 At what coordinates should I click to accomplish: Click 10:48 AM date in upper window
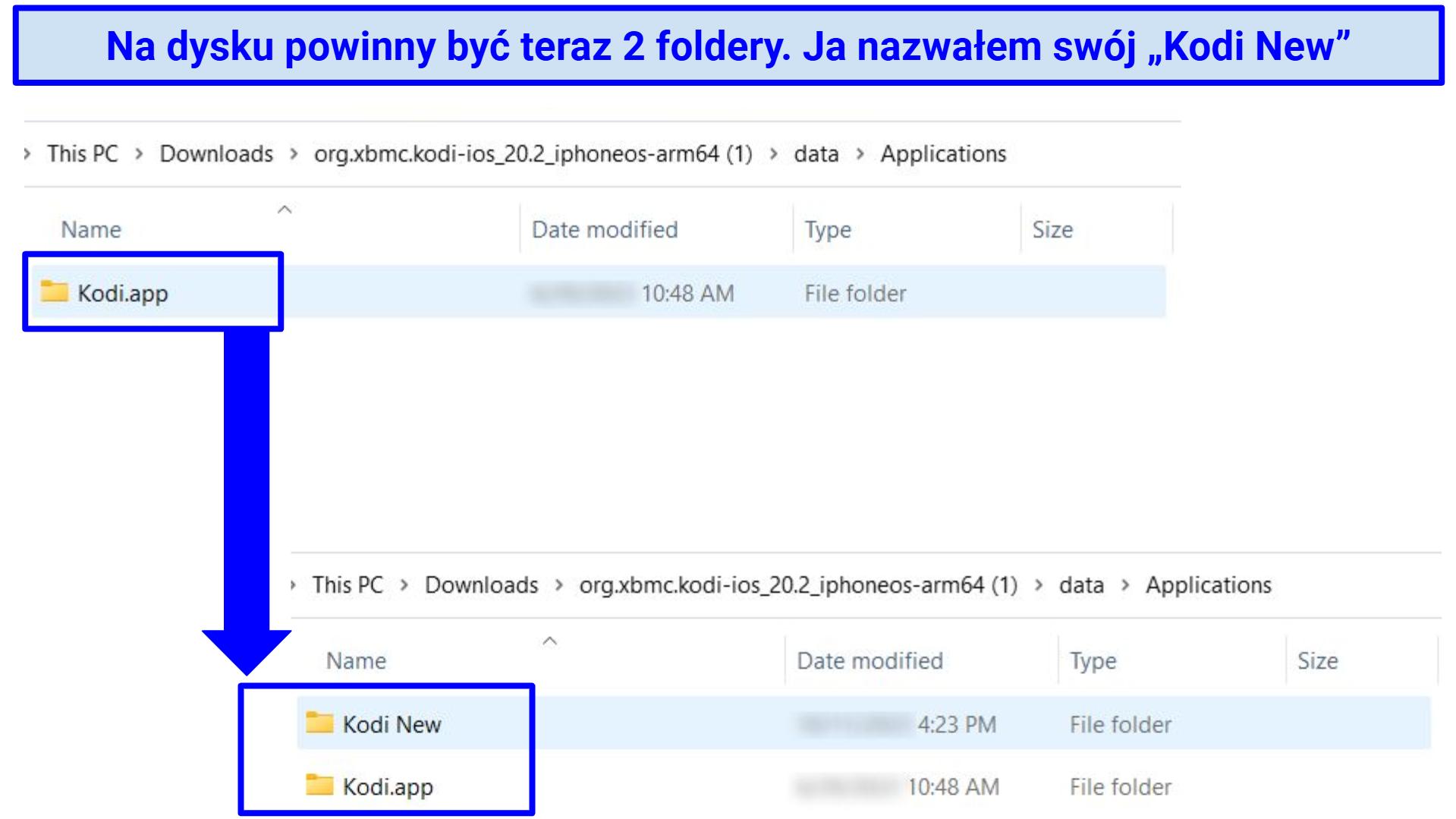pos(687,294)
